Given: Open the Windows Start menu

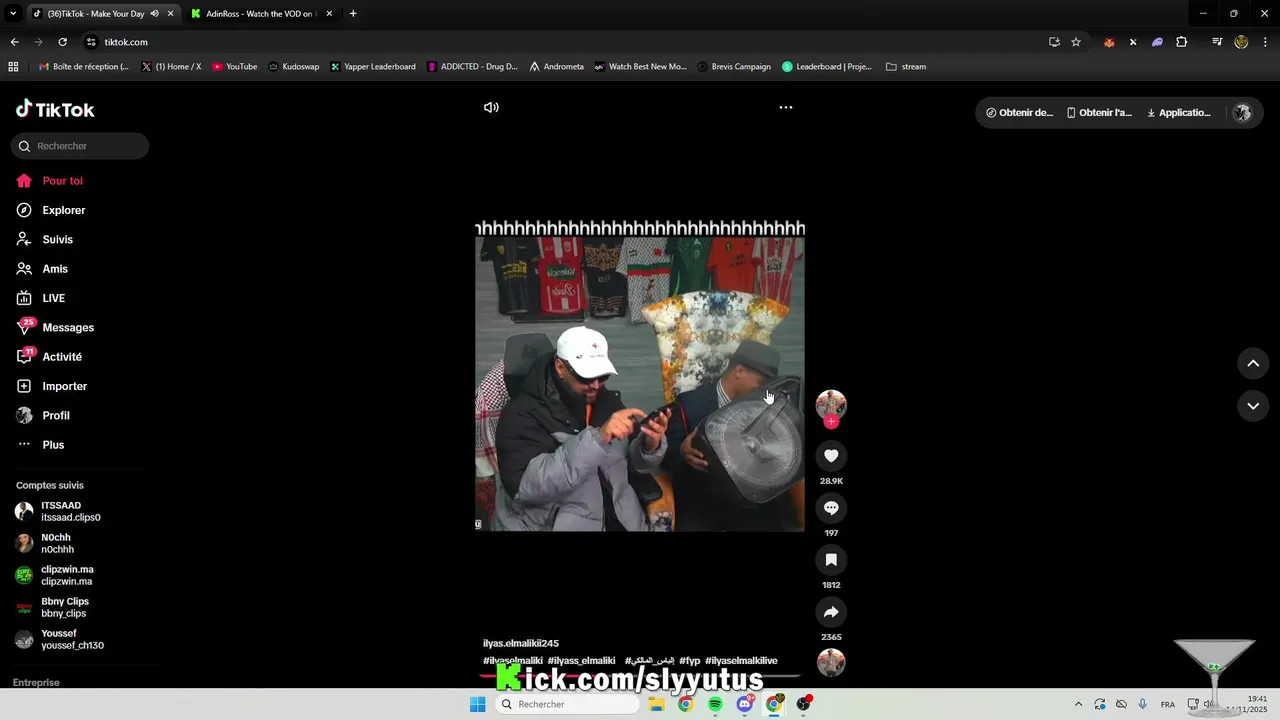Looking at the screenshot, I should pyautogui.click(x=477, y=704).
